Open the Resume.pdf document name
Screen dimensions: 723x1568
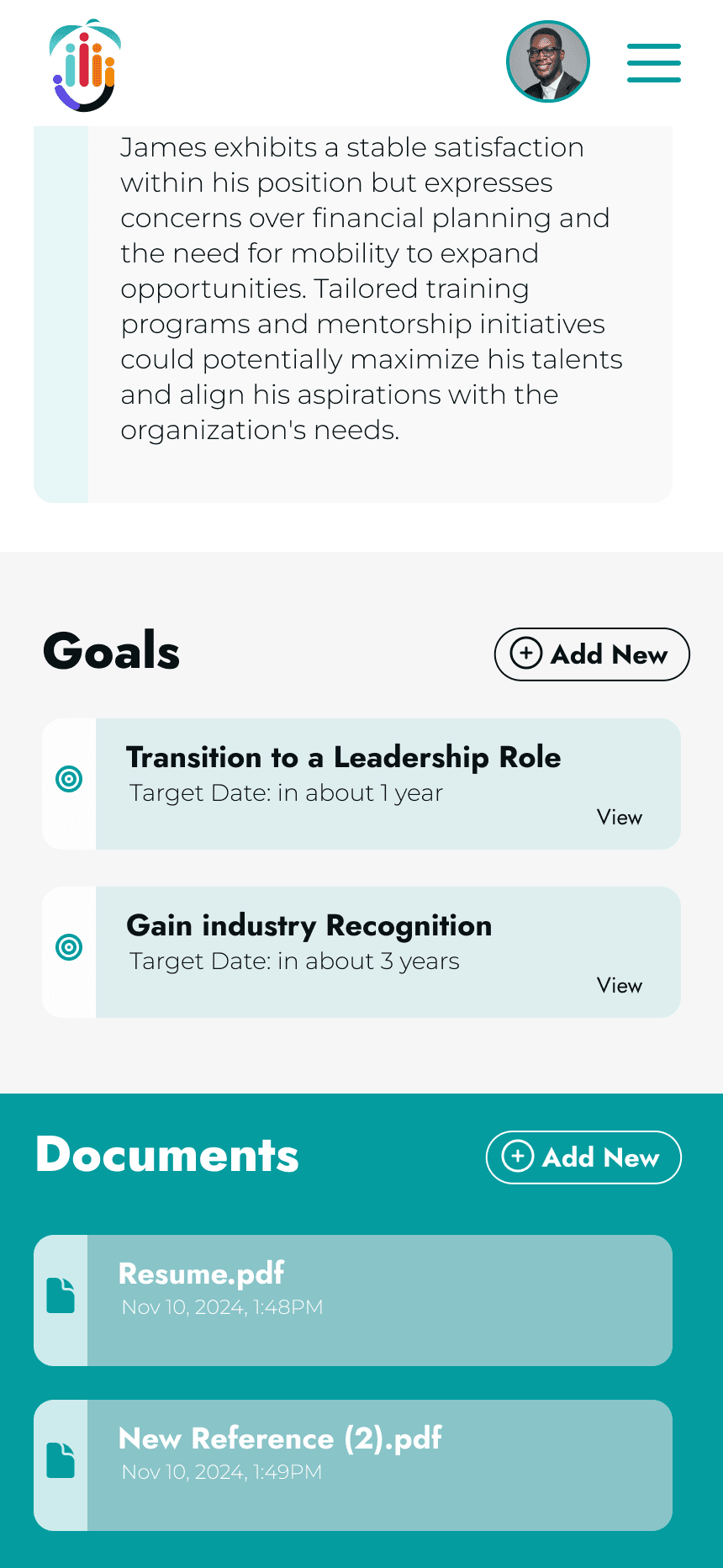tap(201, 1274)
